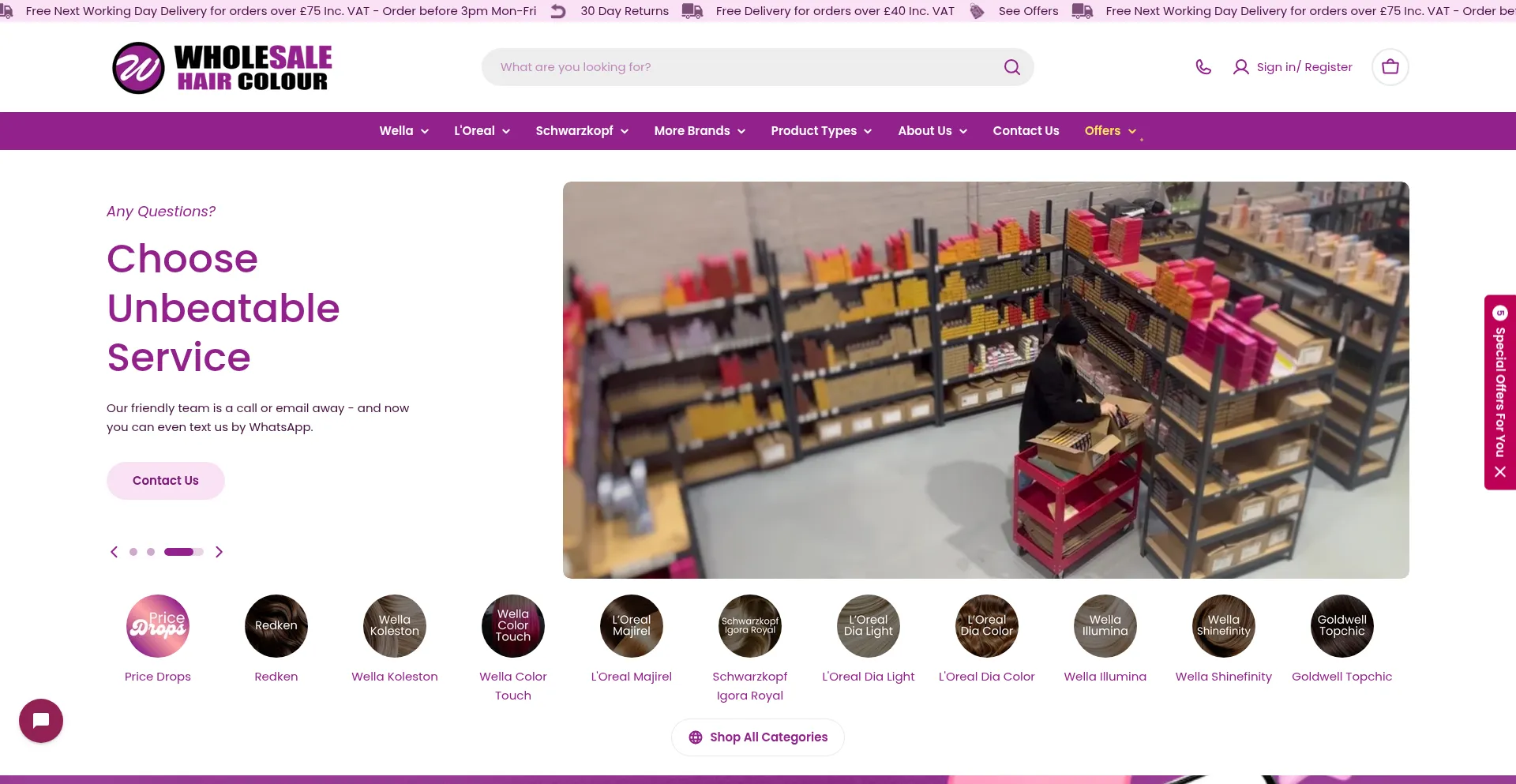The width and height of the screenshot is (1516, 784).
Task: Click the Schwarzkopf Igora Royal circle
Action: (x=750, y=626)
